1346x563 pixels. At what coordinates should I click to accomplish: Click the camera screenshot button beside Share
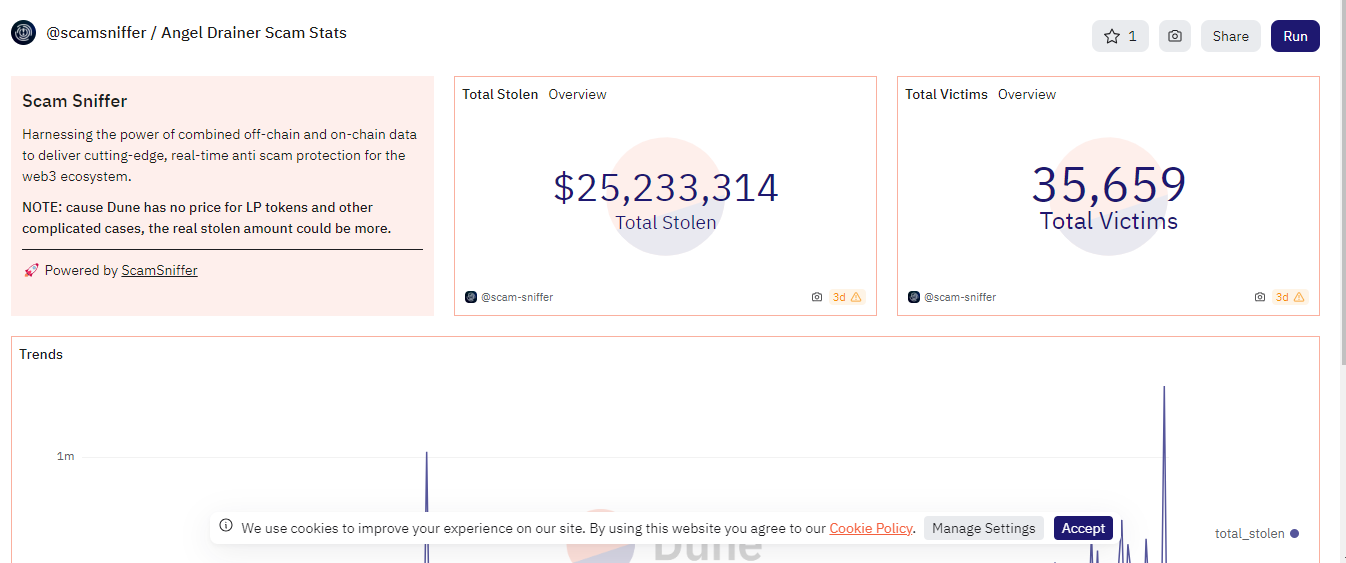(x=1175, y=36)
